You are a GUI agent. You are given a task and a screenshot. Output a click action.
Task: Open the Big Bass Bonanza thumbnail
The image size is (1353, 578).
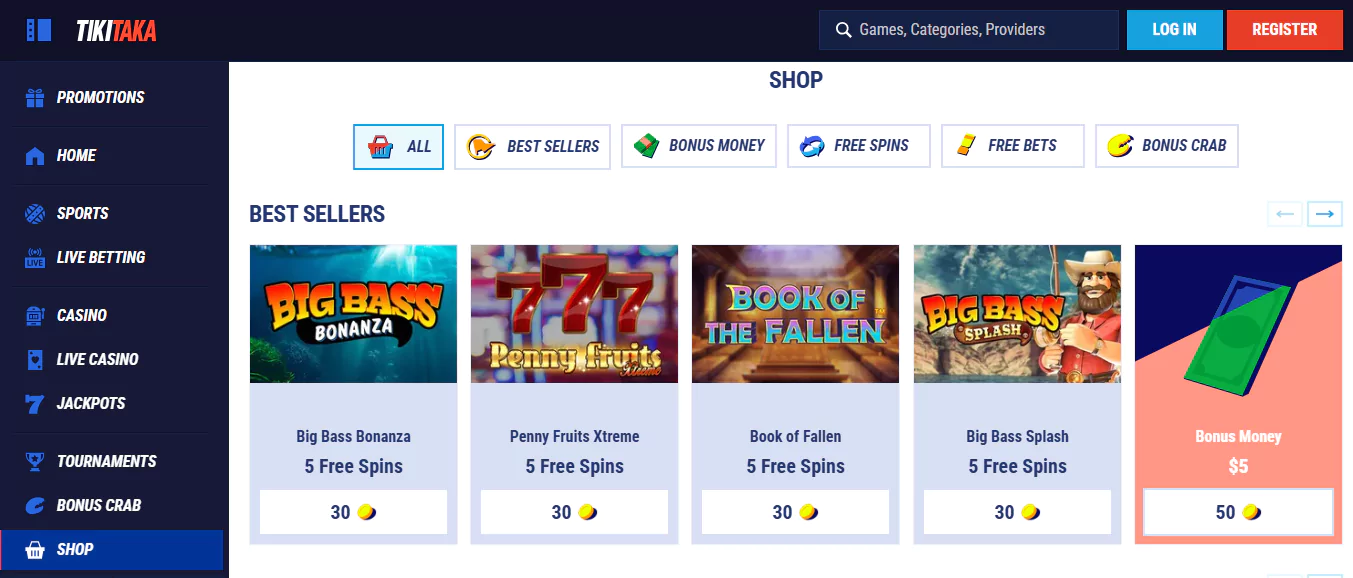click(x=353, y=314)
